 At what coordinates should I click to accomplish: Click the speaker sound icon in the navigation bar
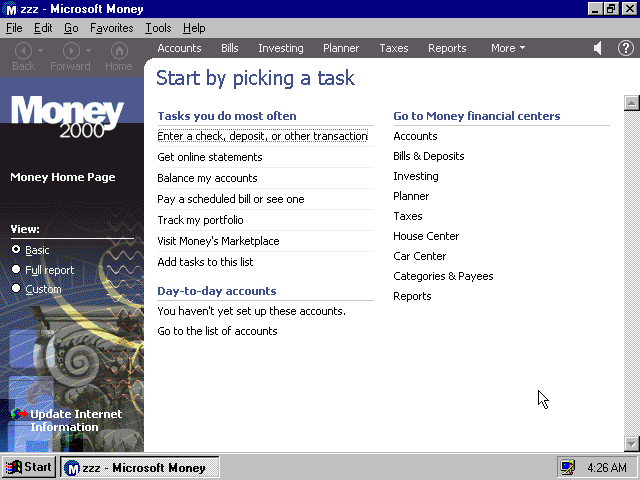coord(598,48)
